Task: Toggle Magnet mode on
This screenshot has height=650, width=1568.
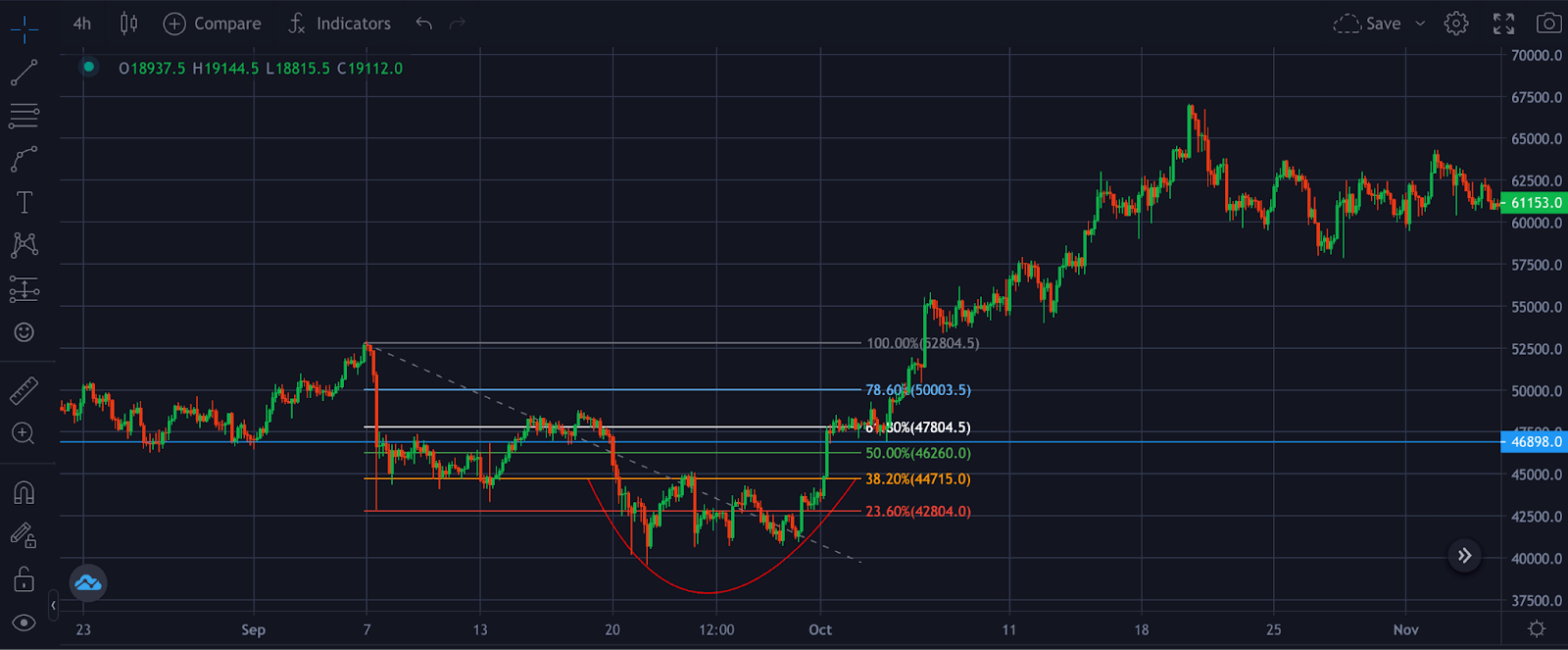Action: 24,492
